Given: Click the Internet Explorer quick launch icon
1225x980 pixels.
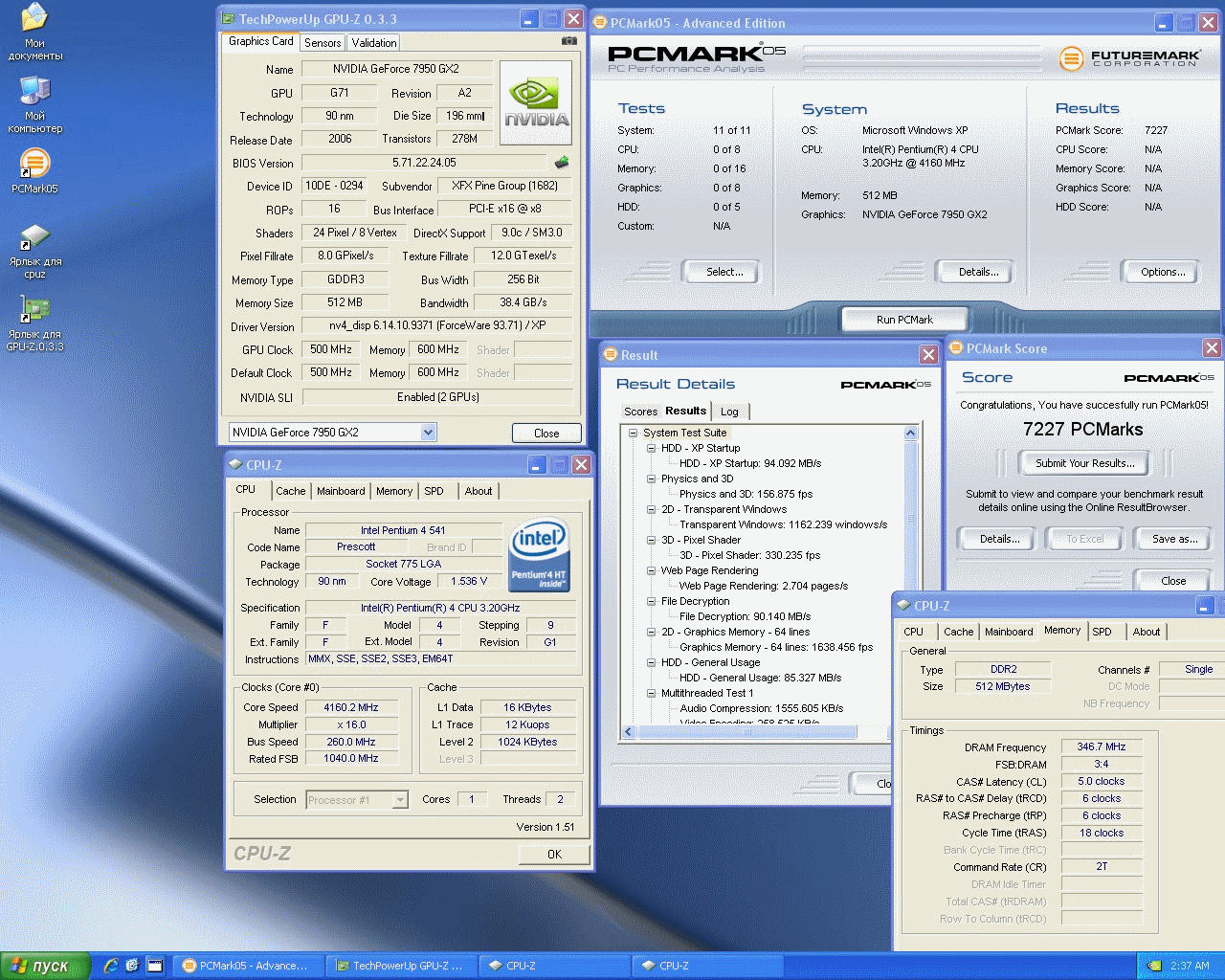Looking at the screenshot, I should tap(111, 966).
